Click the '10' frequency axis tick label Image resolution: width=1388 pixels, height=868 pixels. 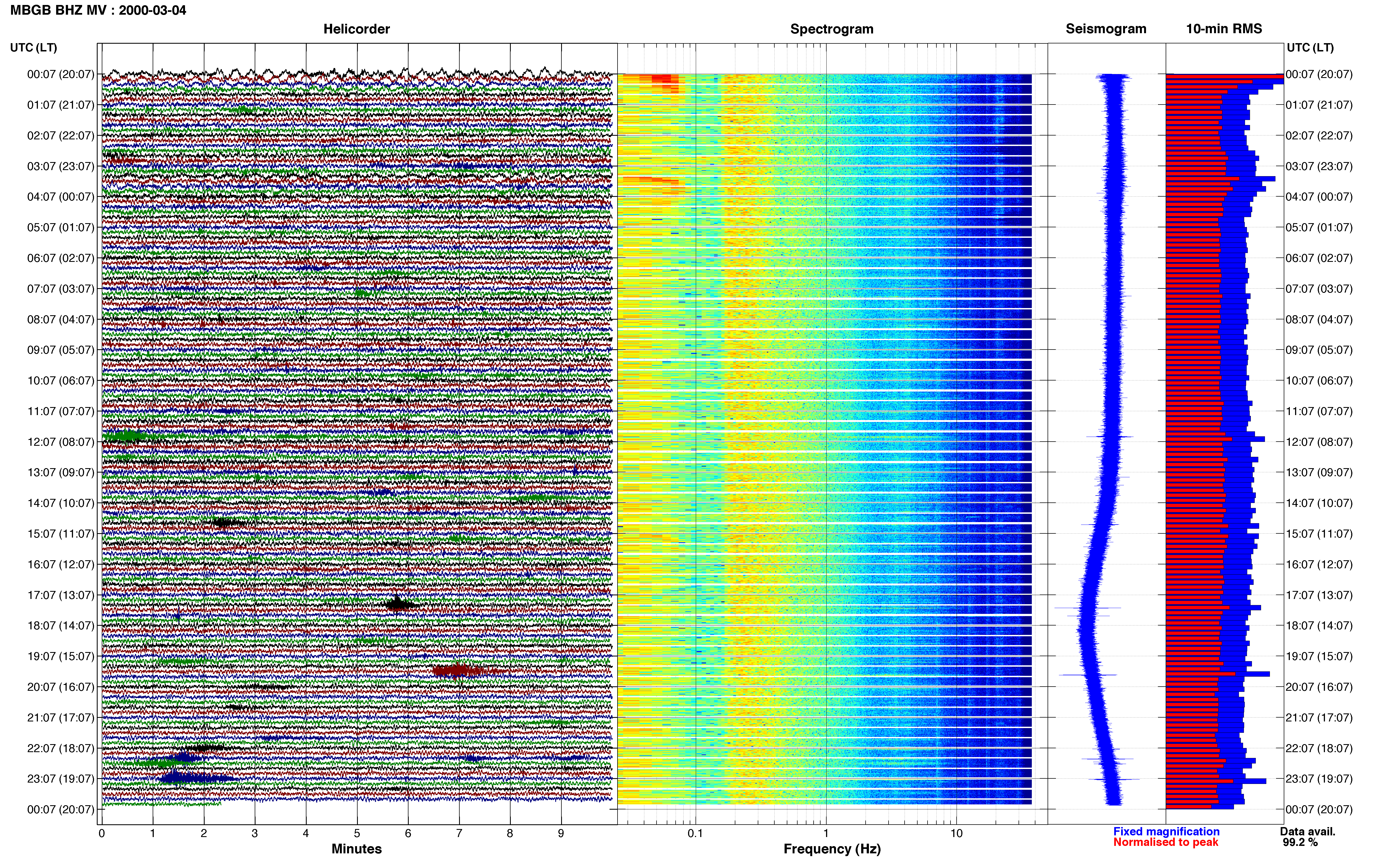956,833
